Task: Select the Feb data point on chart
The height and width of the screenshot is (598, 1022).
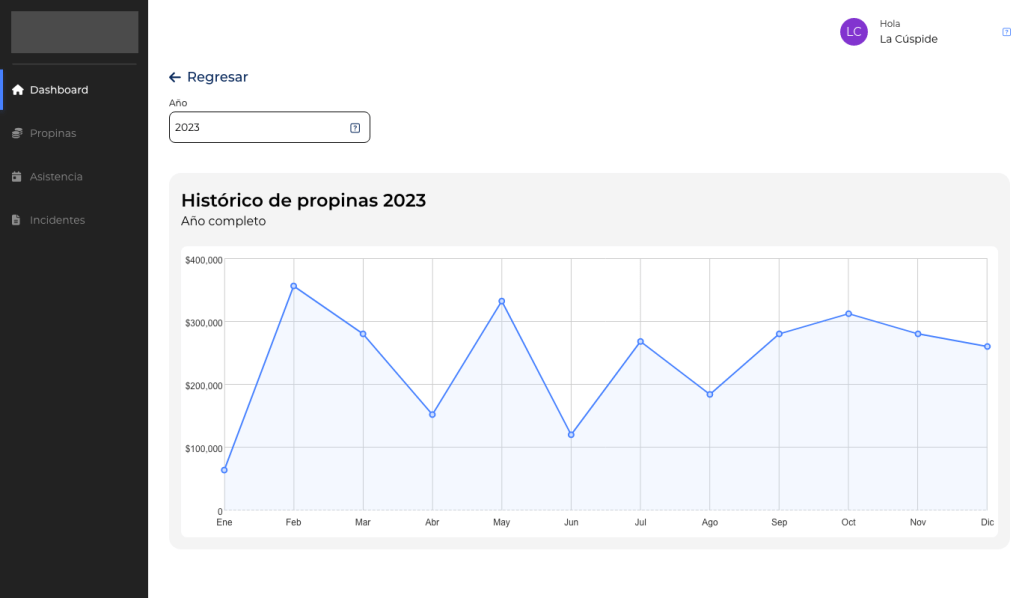Action: tap(293, 286)
